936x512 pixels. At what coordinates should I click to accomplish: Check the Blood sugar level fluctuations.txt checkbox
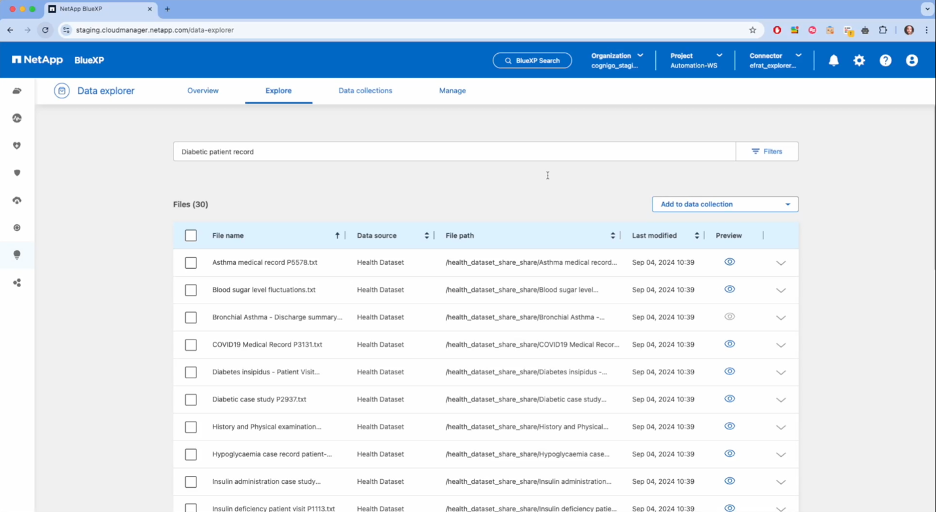[x=191, y=290]
